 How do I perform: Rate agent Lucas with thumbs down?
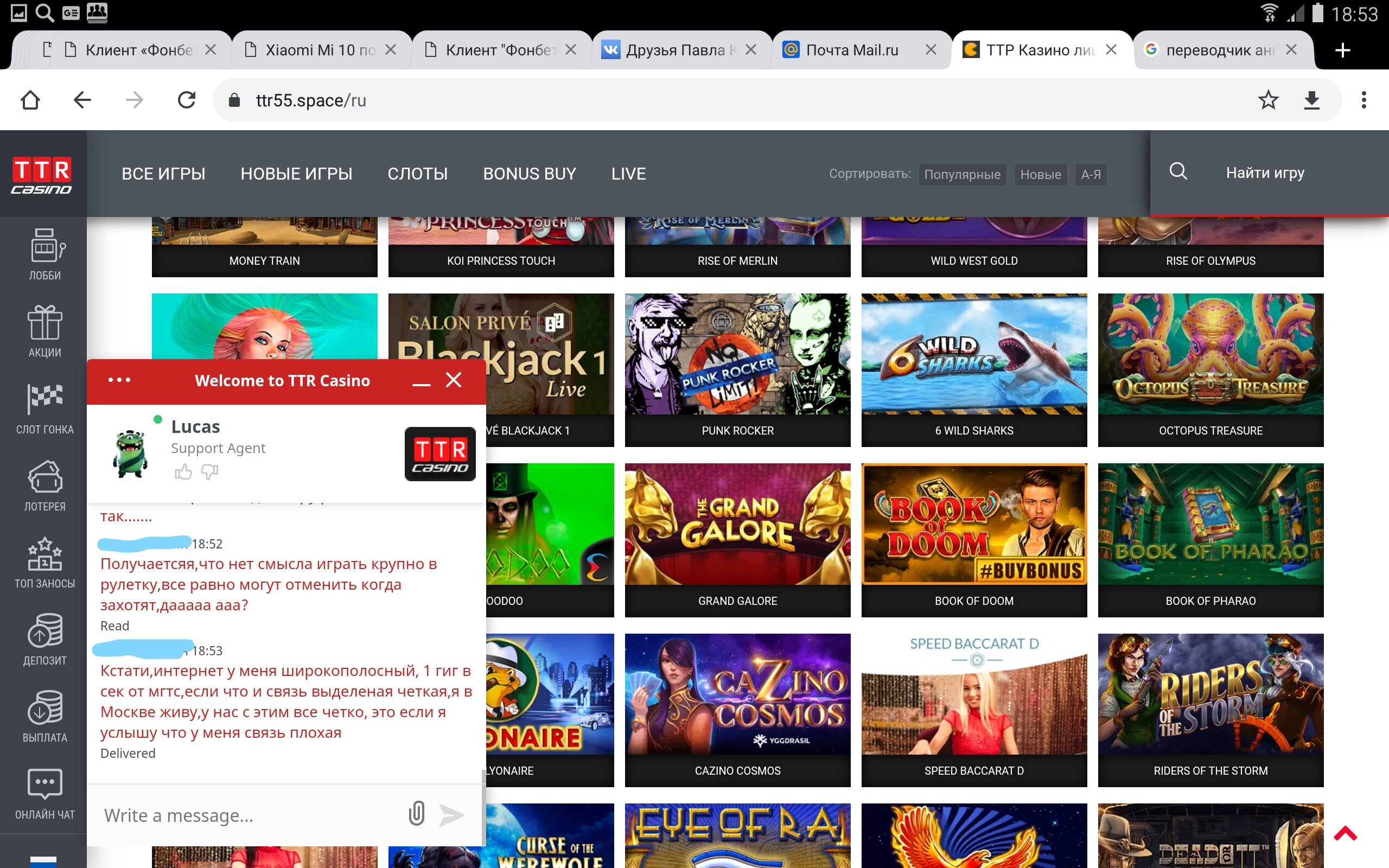(x=209, y=472)
